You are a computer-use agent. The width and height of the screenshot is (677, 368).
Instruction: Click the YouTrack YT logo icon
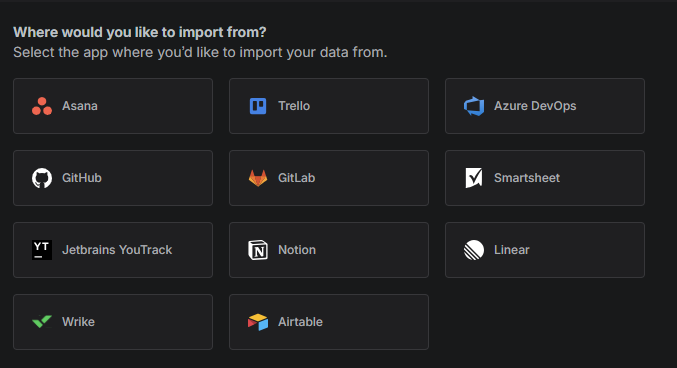pyautogui.click(x=42, y=250)
